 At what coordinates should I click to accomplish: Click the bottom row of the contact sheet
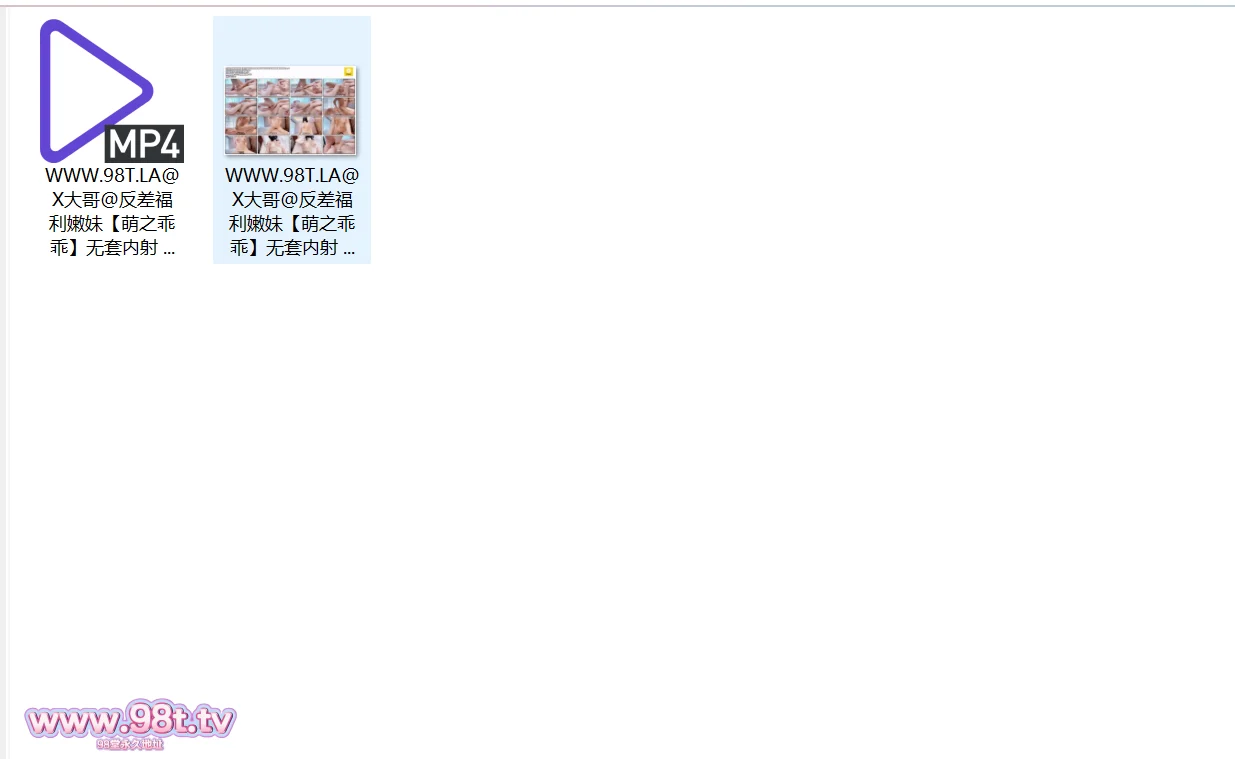point(291,144)
